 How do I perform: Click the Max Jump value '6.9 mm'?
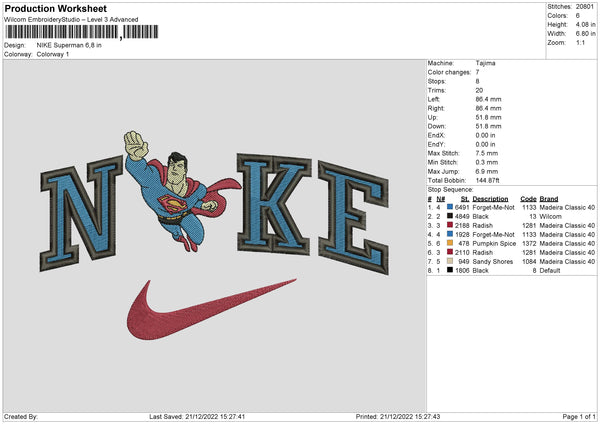[487, 171]
